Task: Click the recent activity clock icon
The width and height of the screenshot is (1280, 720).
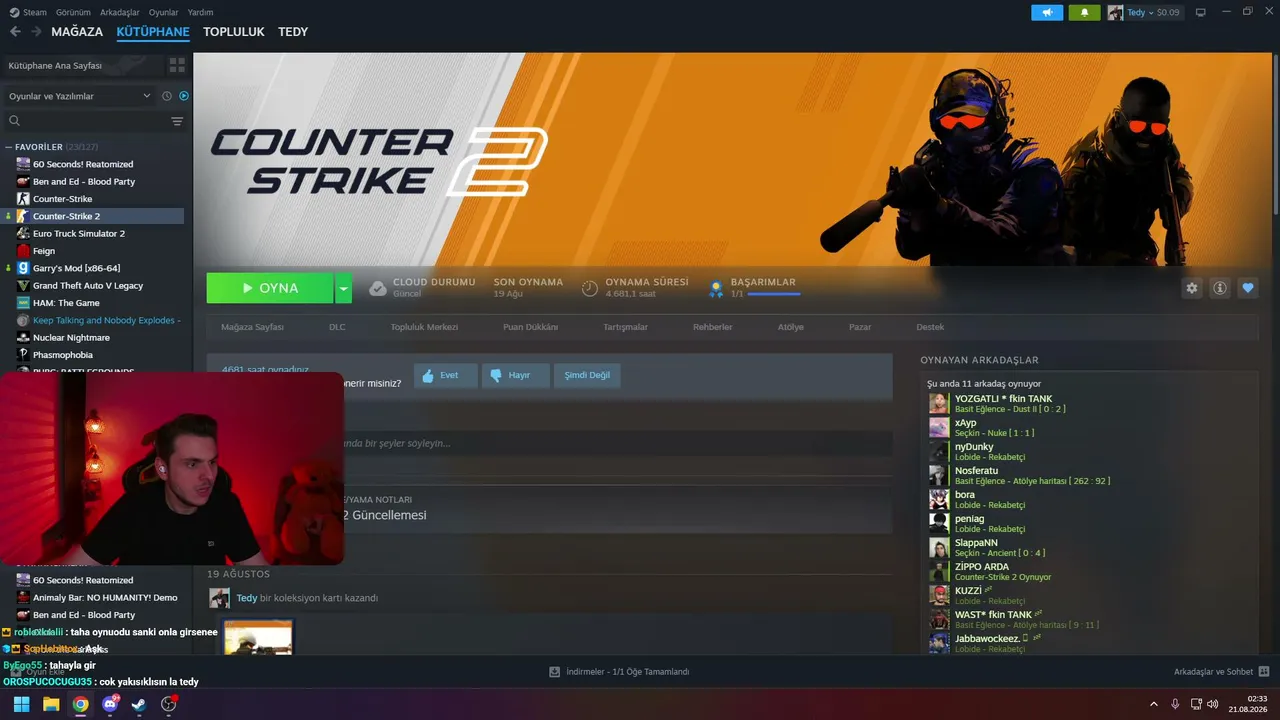Action: (x=167, y=96)
